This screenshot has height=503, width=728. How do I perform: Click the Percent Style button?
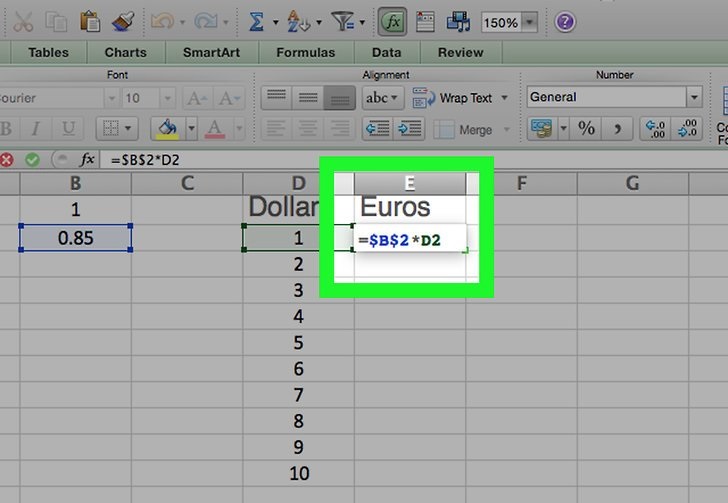(586, 129)
